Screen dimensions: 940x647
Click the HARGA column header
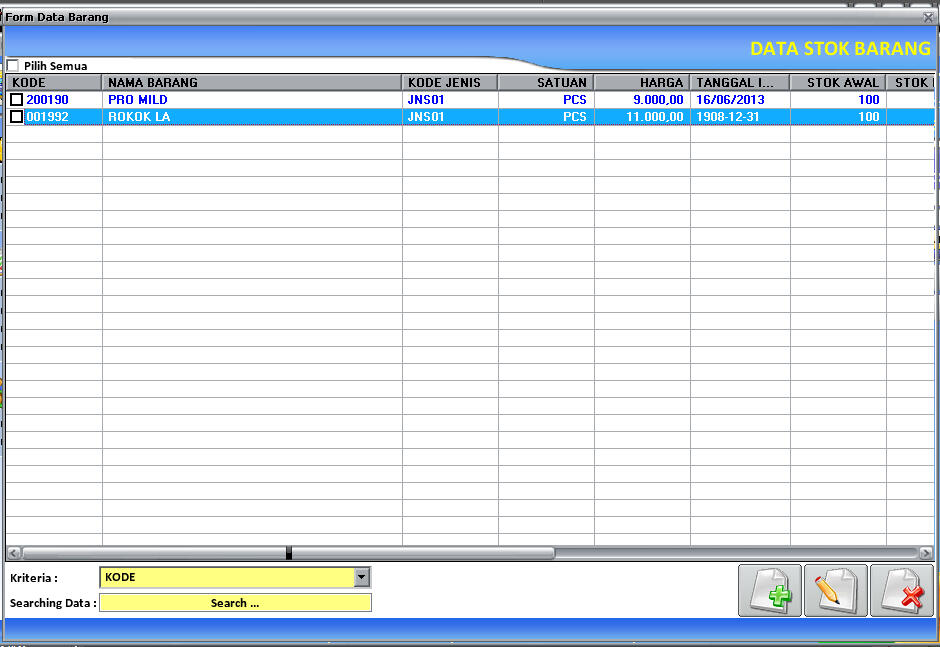[x=642, y=82]
